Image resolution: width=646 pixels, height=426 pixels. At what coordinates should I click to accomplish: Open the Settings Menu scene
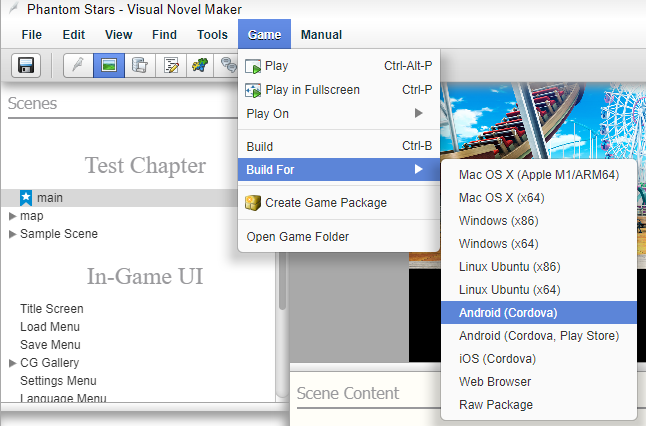pyautogui.click(x=58, y=381)
